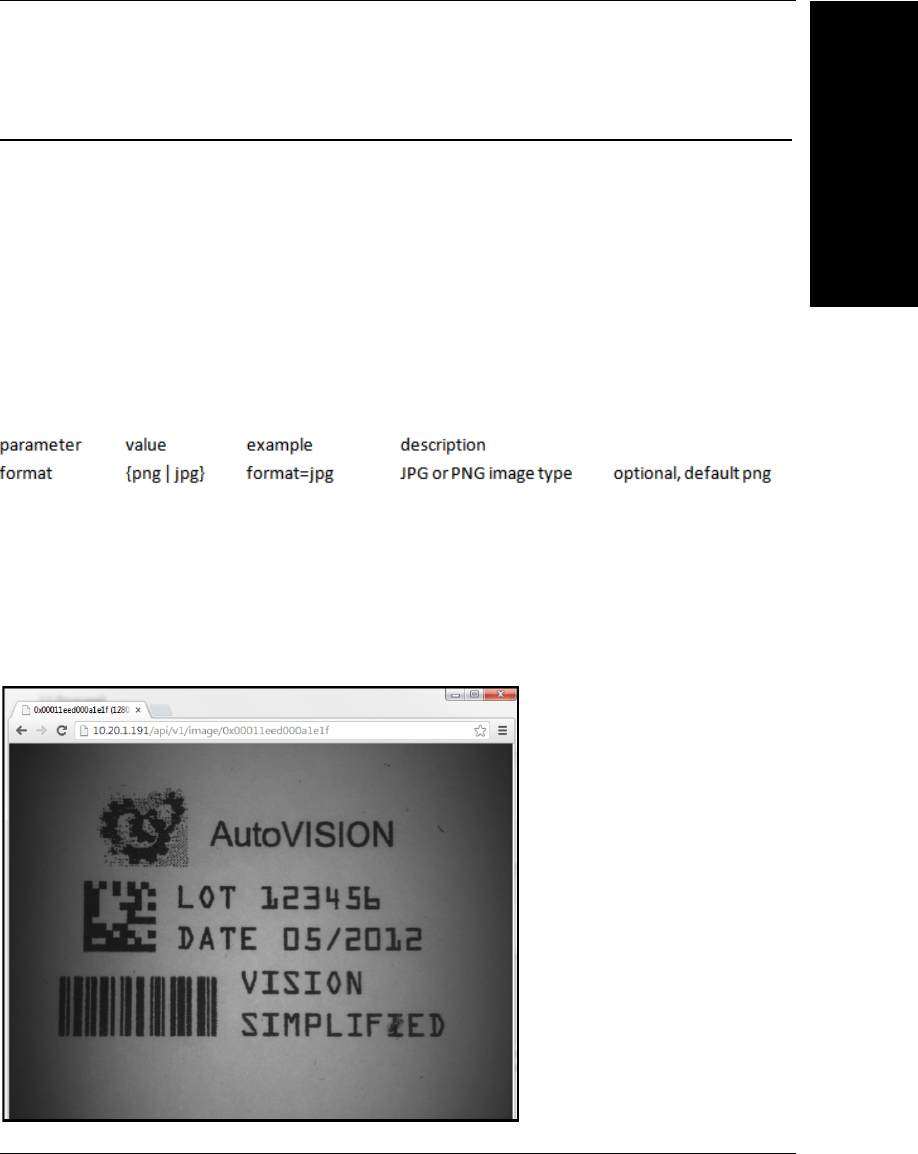Click 'JPG or PNG image type' description
This screenshot has width=918, height=1154.
click(486, 473)
